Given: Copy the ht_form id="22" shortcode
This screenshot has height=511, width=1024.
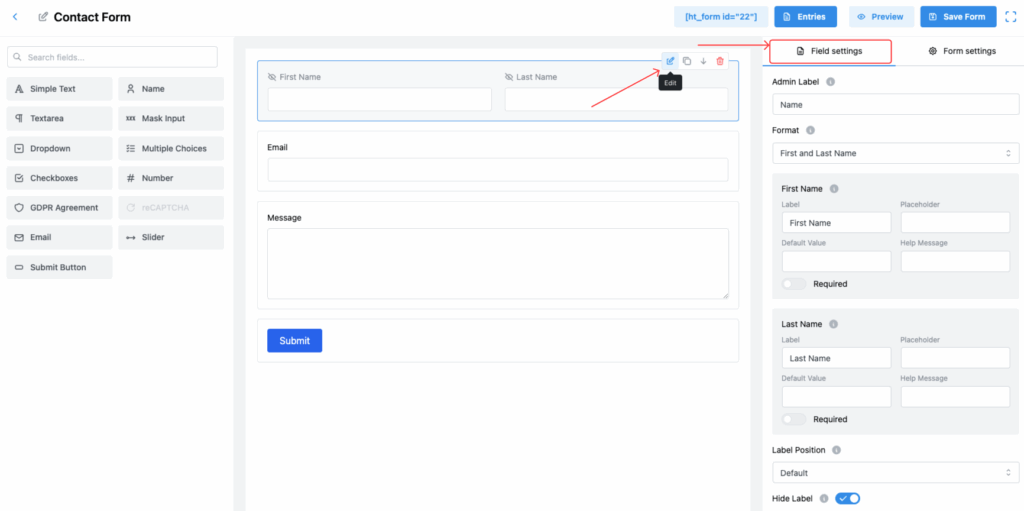Looking at the screenshot, I should (721, 17).
